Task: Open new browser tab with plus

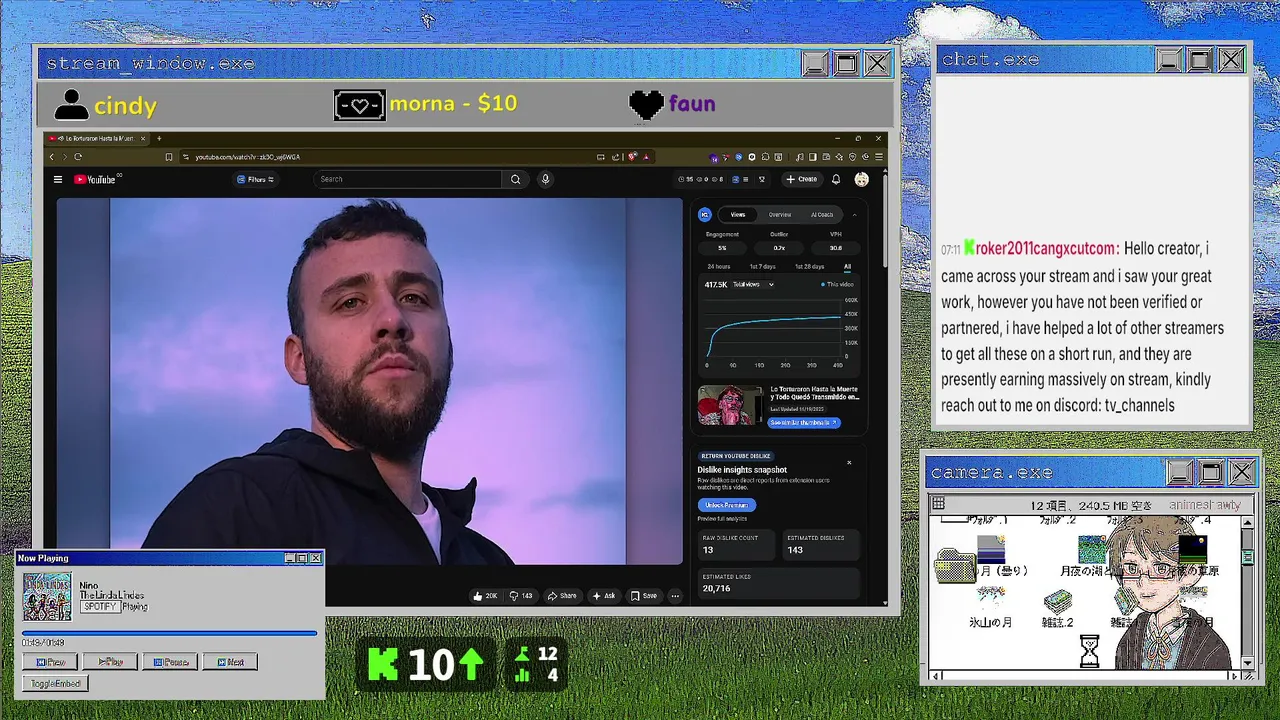Action: click(159, 138)
